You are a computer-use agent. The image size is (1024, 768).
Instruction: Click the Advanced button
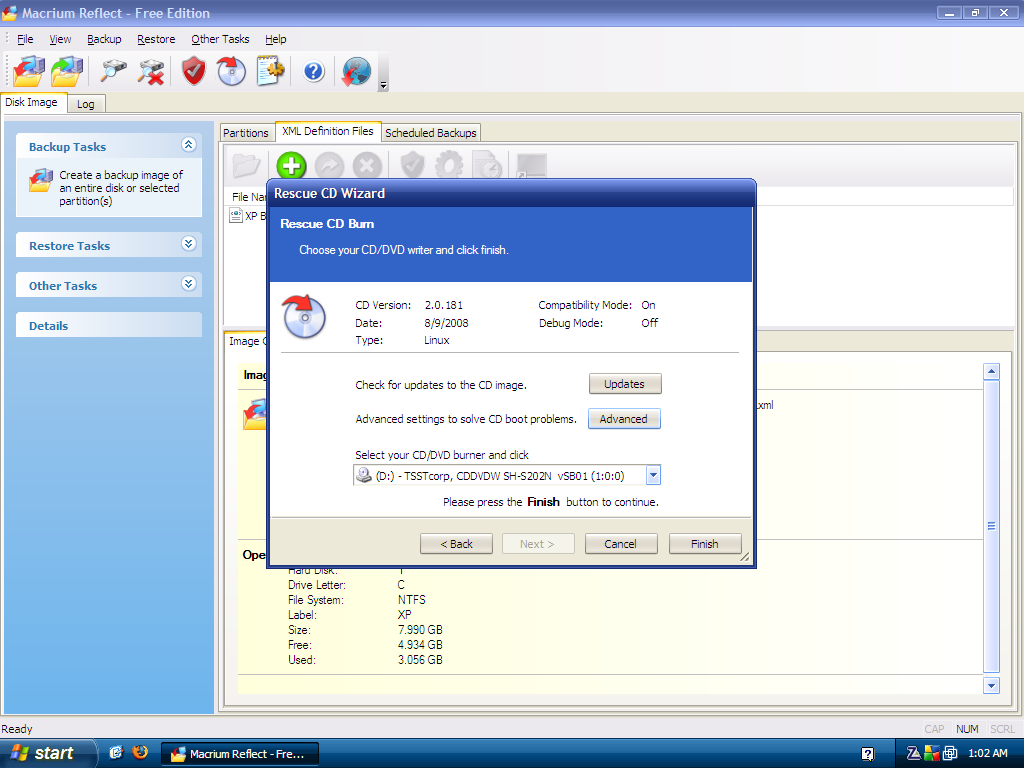[x=624, y=419]
